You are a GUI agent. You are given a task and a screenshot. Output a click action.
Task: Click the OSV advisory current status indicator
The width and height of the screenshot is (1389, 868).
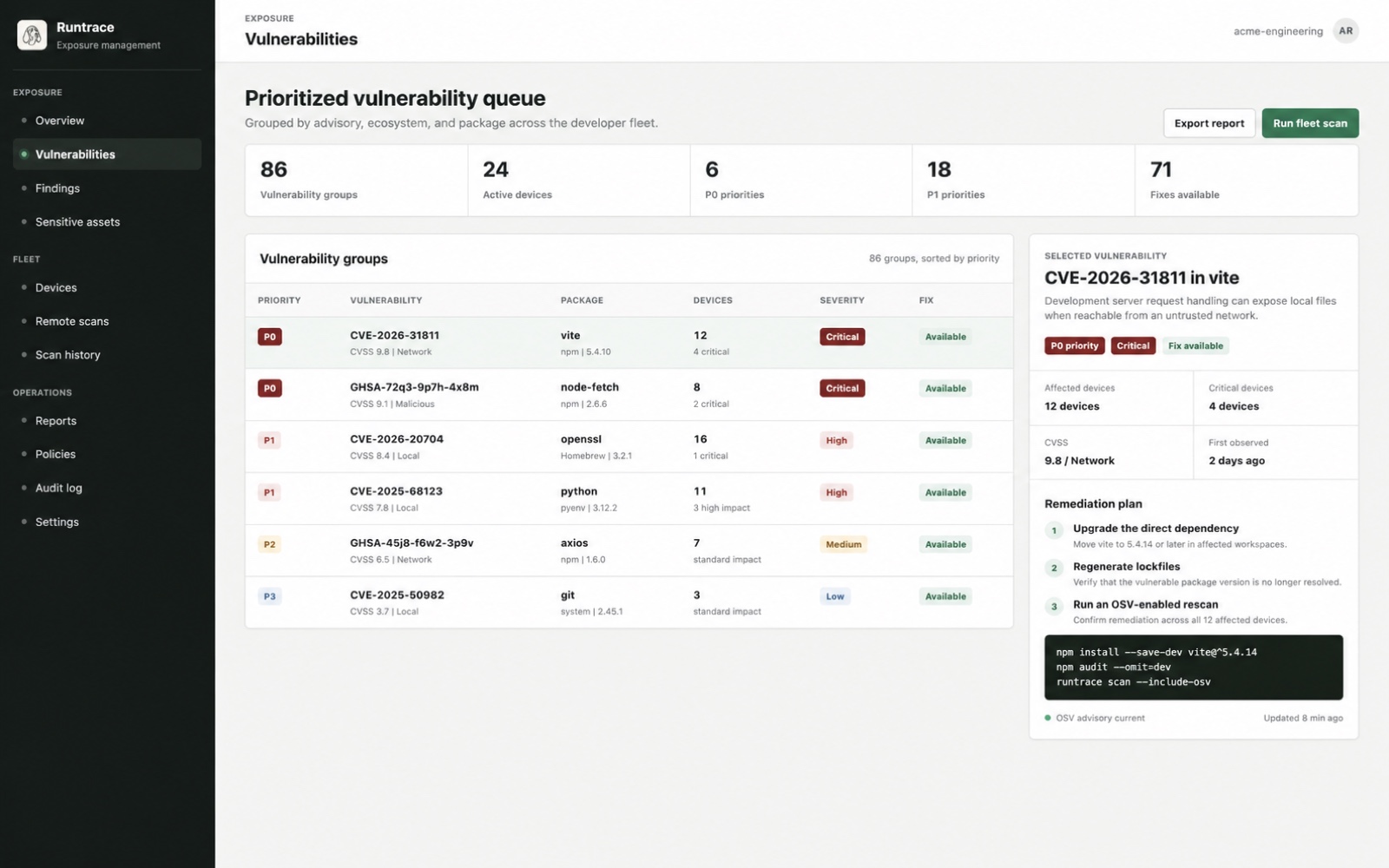pyautogui.click(x=1095, y=718)
